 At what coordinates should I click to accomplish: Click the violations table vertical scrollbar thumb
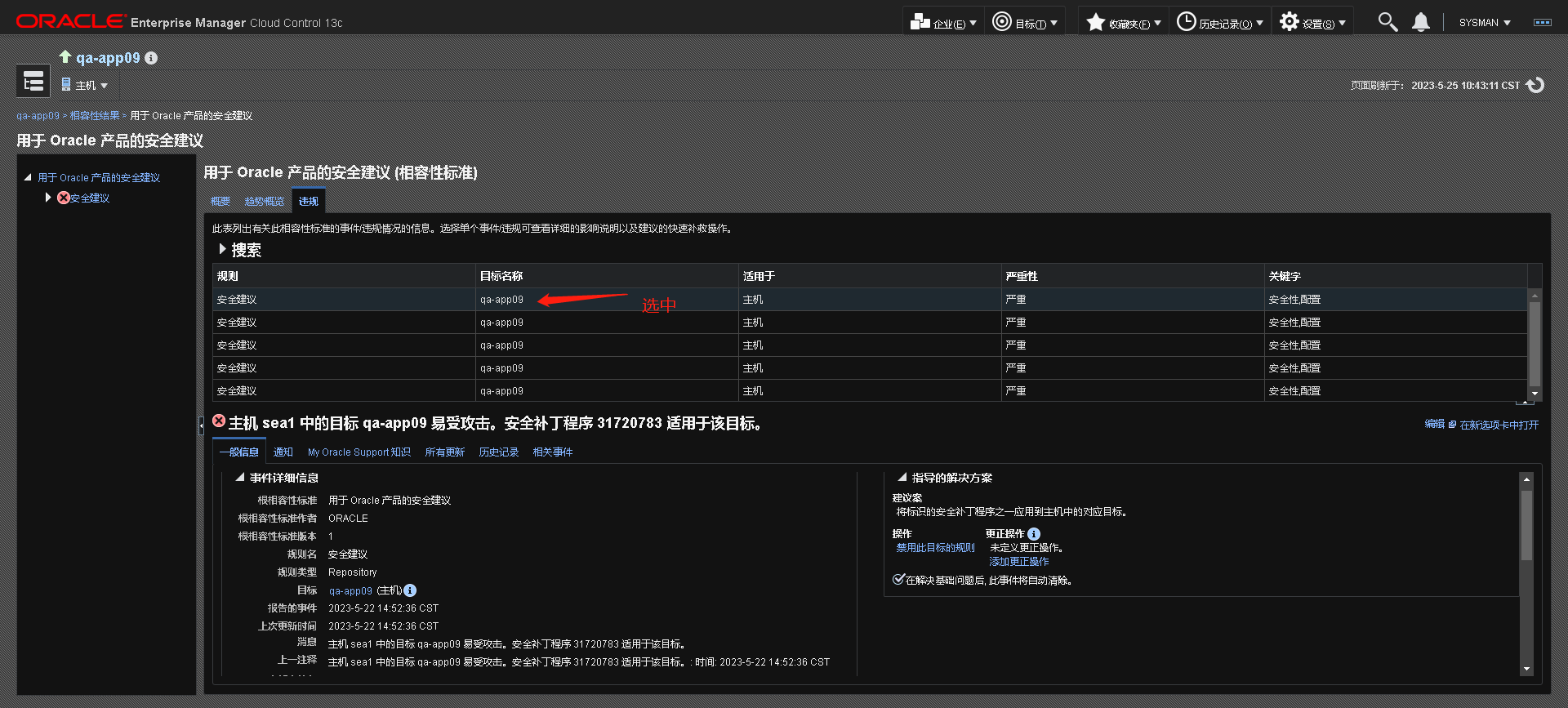click(1535, 344)
